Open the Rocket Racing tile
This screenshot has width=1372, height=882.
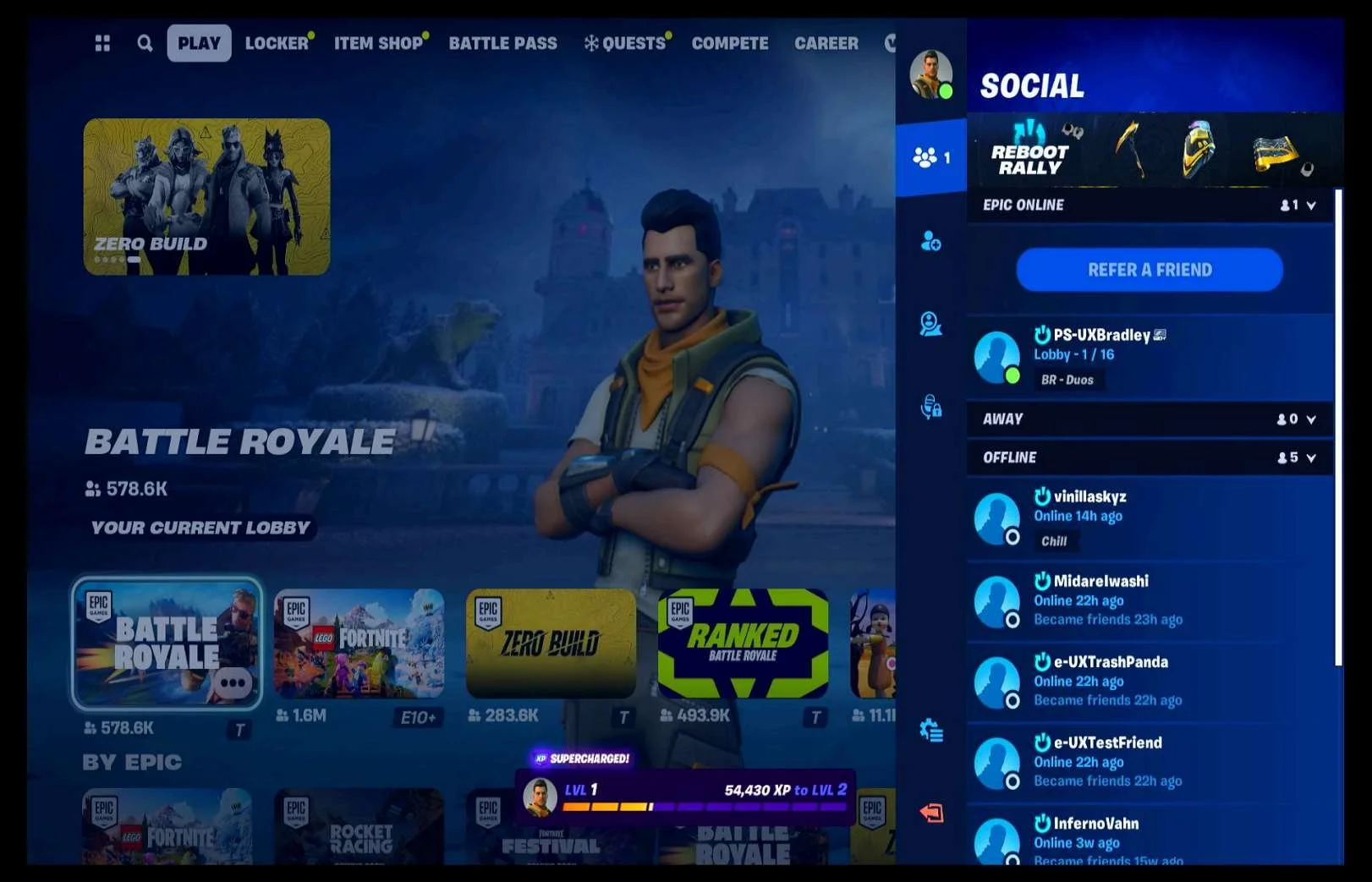pos(359,827)
